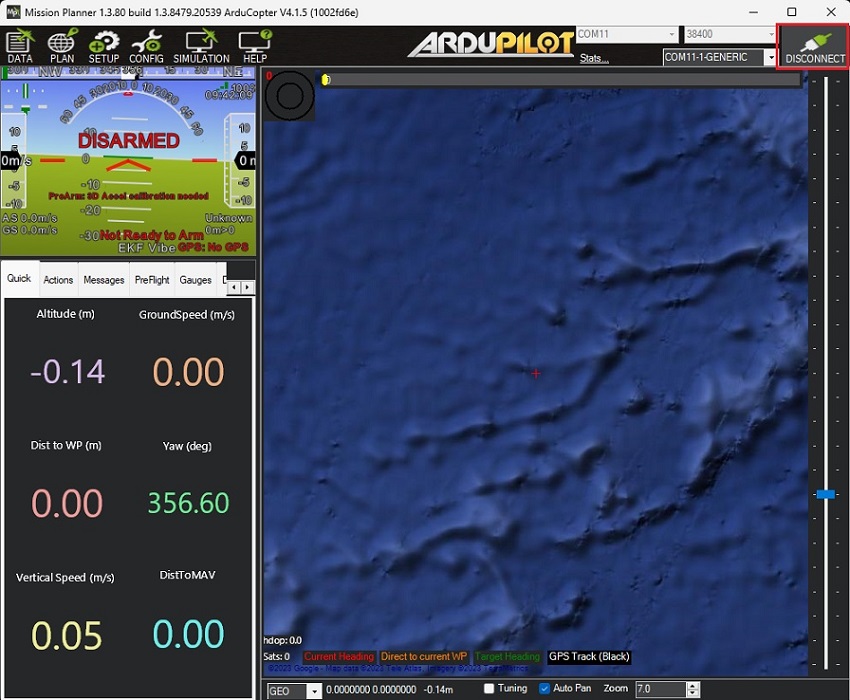Enable the Tuning checkbox
Screen dimensions: 850x700
point(489,689)
